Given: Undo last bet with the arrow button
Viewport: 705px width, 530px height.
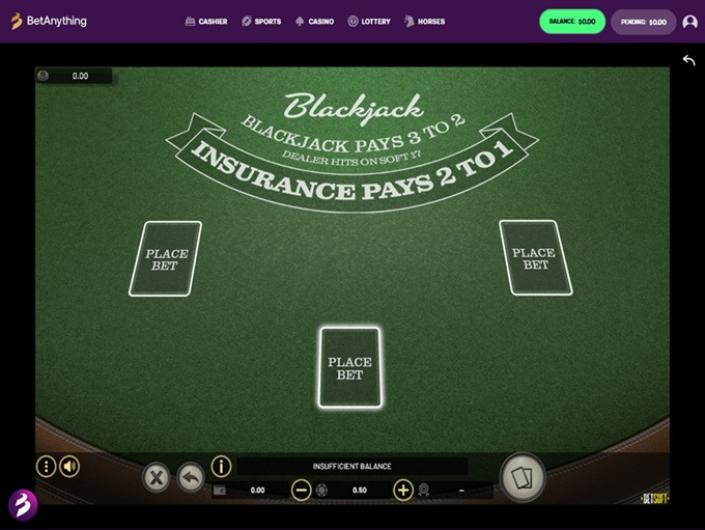Looking at the screenshot, I should pyautogui.click(x=191, y=477).
